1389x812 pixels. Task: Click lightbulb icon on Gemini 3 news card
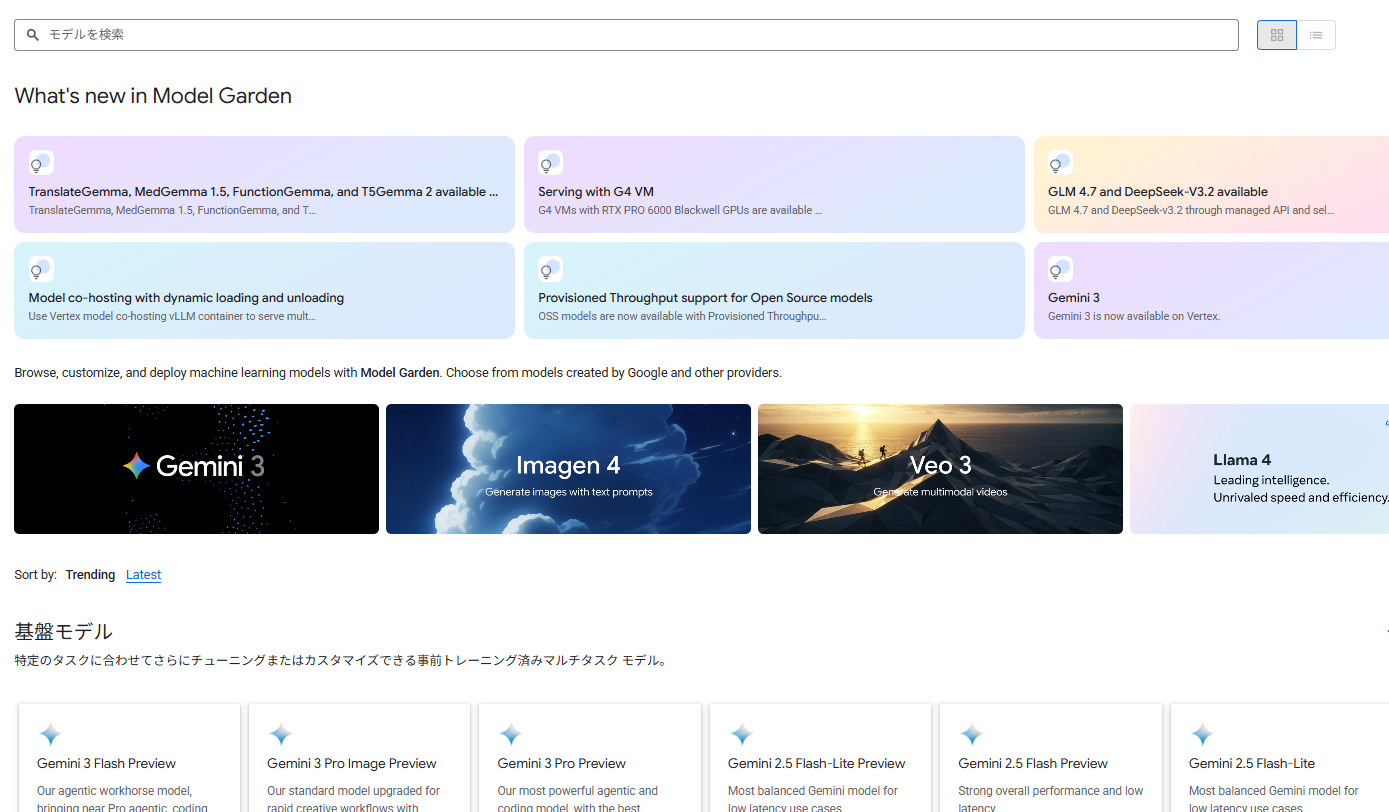click(x=1060, y=269)
